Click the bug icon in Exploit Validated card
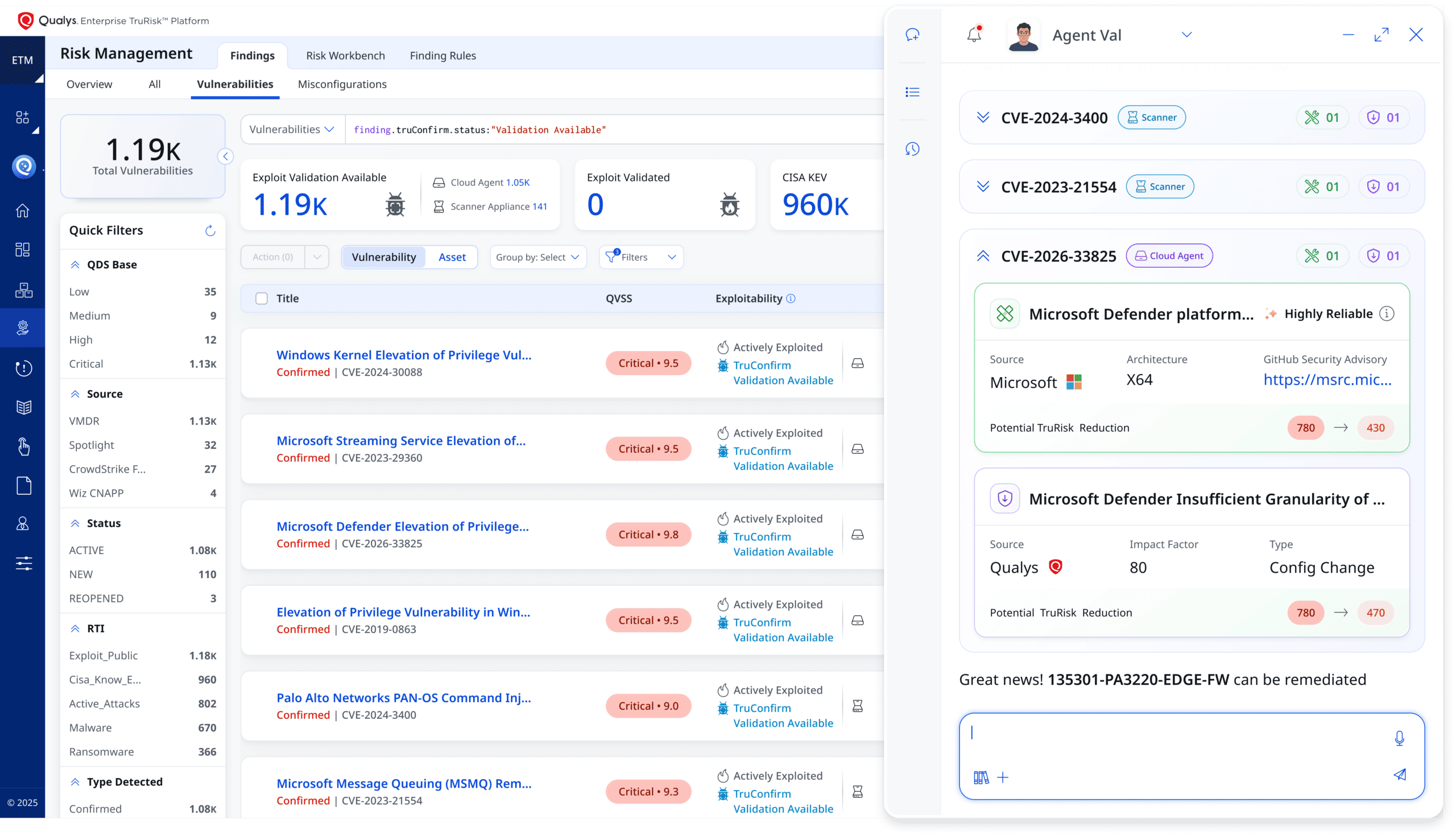 729,204
